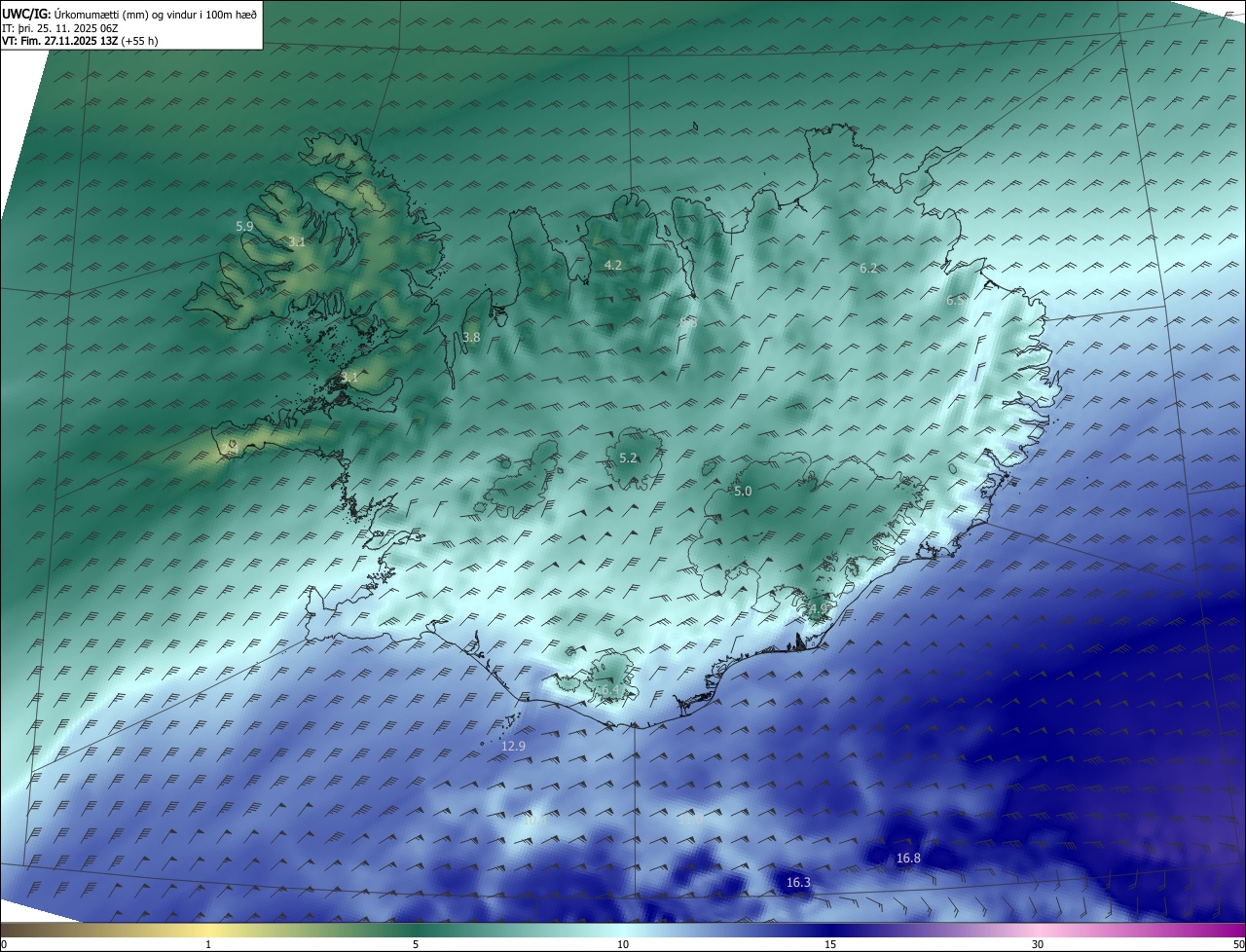Click the 10 tick on the colorbar
This screenshot has height=952, width=1246.
pos(623,944)
